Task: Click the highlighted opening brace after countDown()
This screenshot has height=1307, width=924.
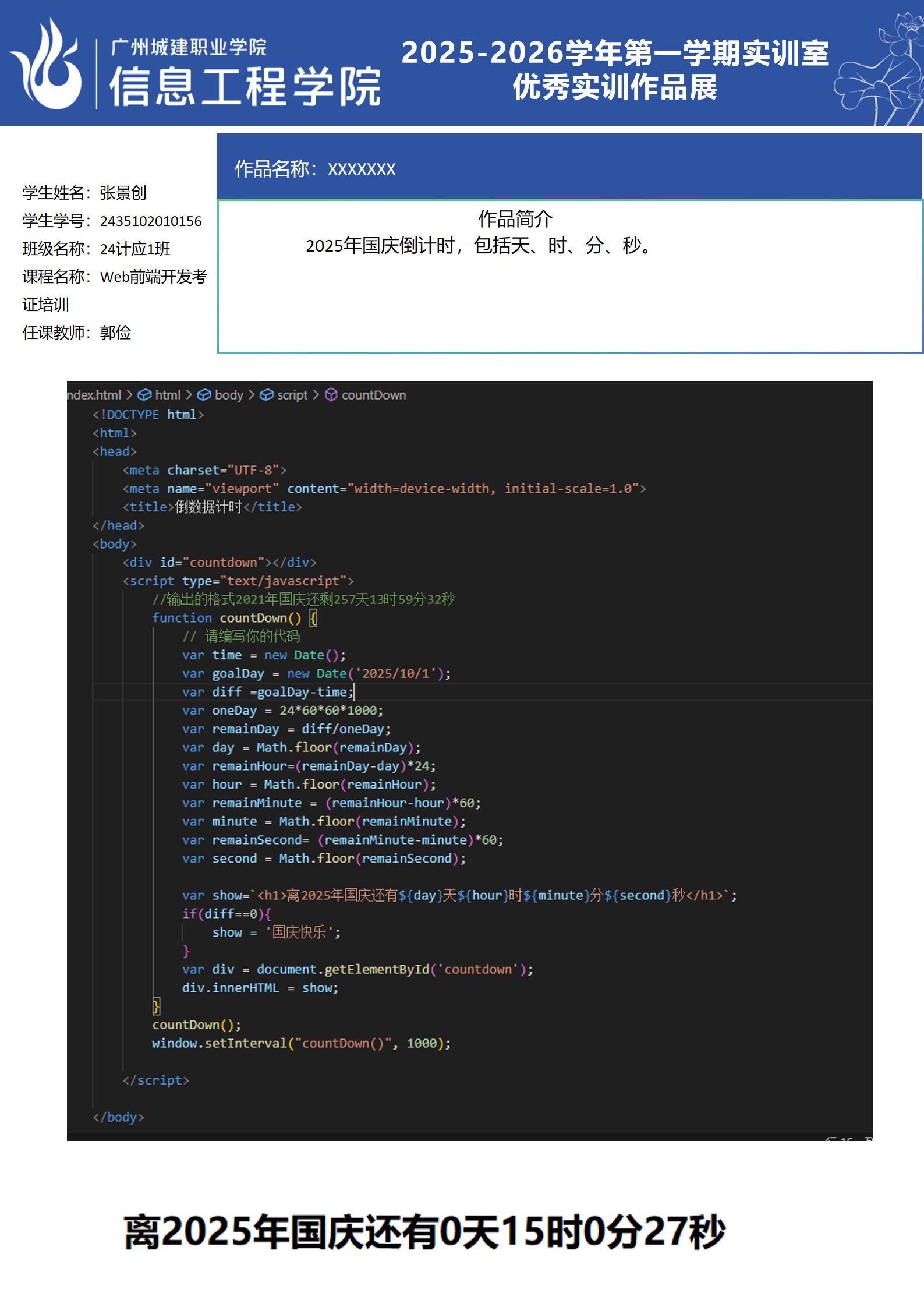Action: pyautogui.click(x=313, y=618)
